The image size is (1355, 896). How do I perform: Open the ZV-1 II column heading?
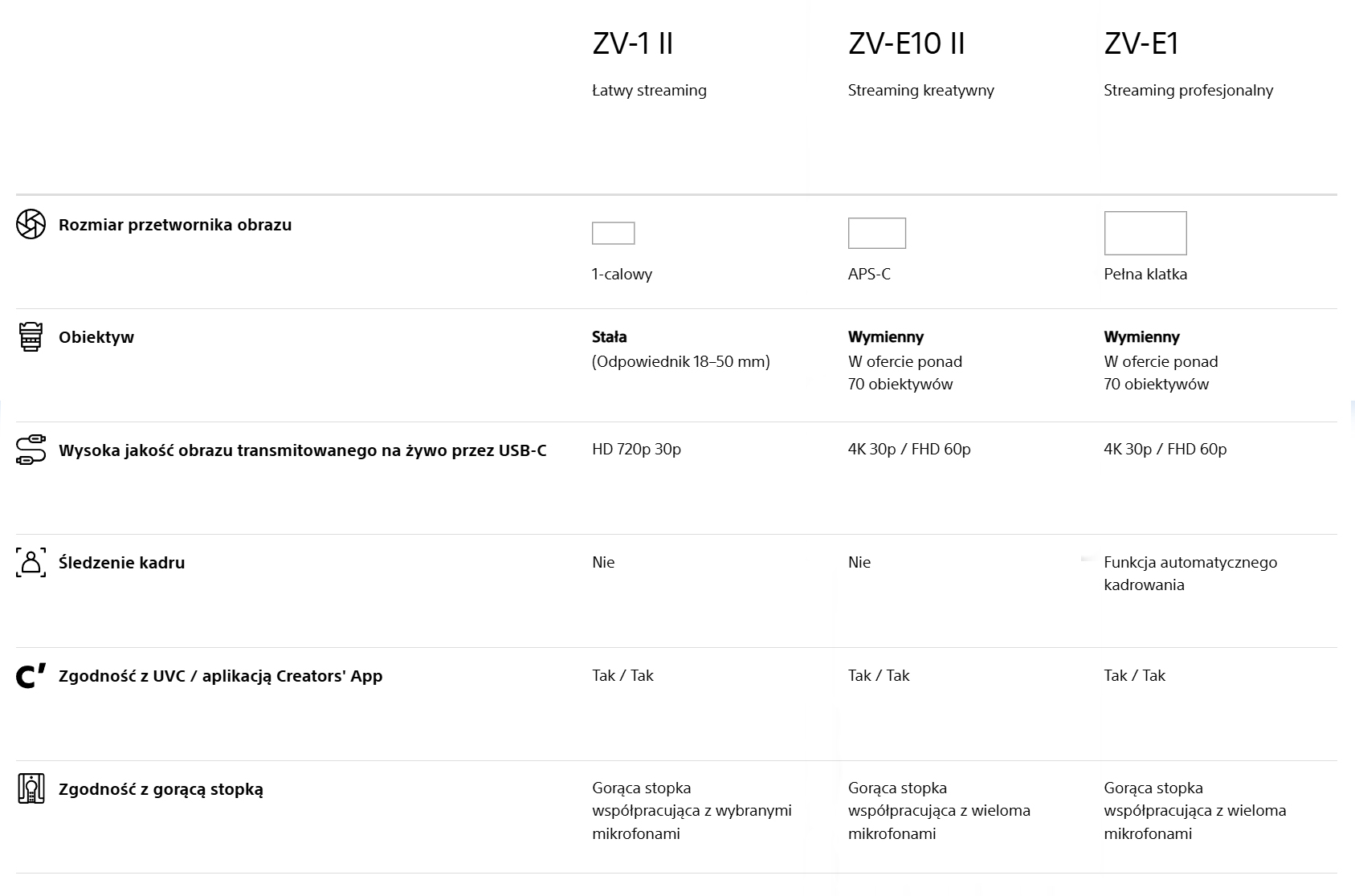[x=632, y=43]
